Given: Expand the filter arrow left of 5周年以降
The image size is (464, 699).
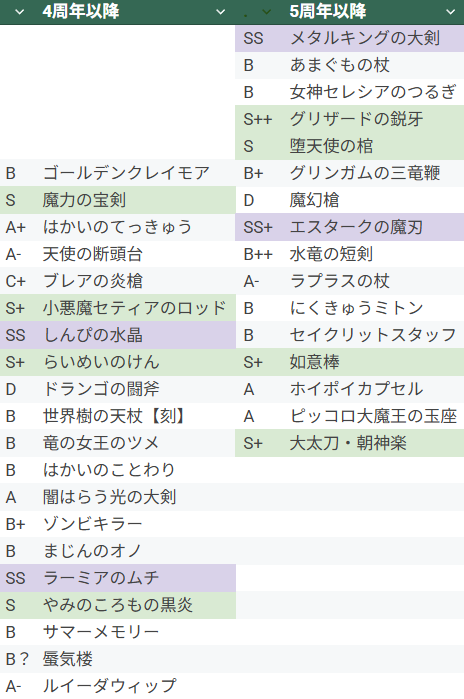Looking at the screenshot, I should (266, 12).
